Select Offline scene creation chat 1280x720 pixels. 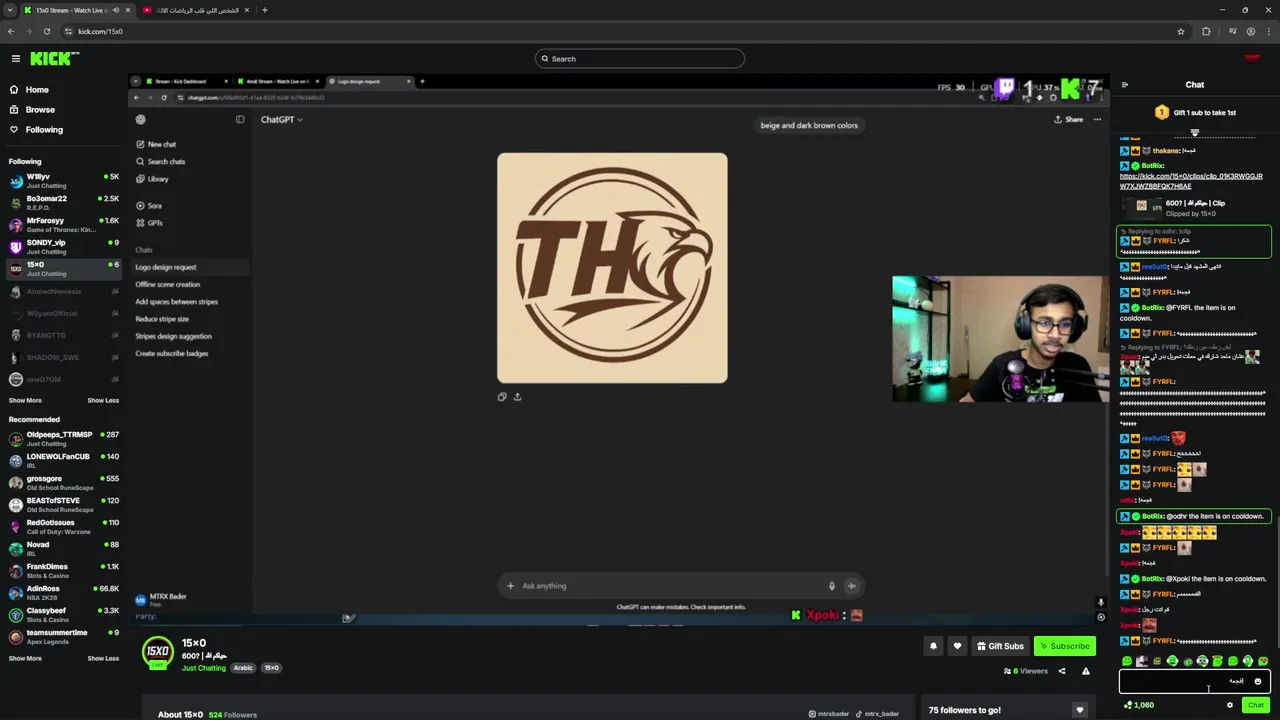168,284
